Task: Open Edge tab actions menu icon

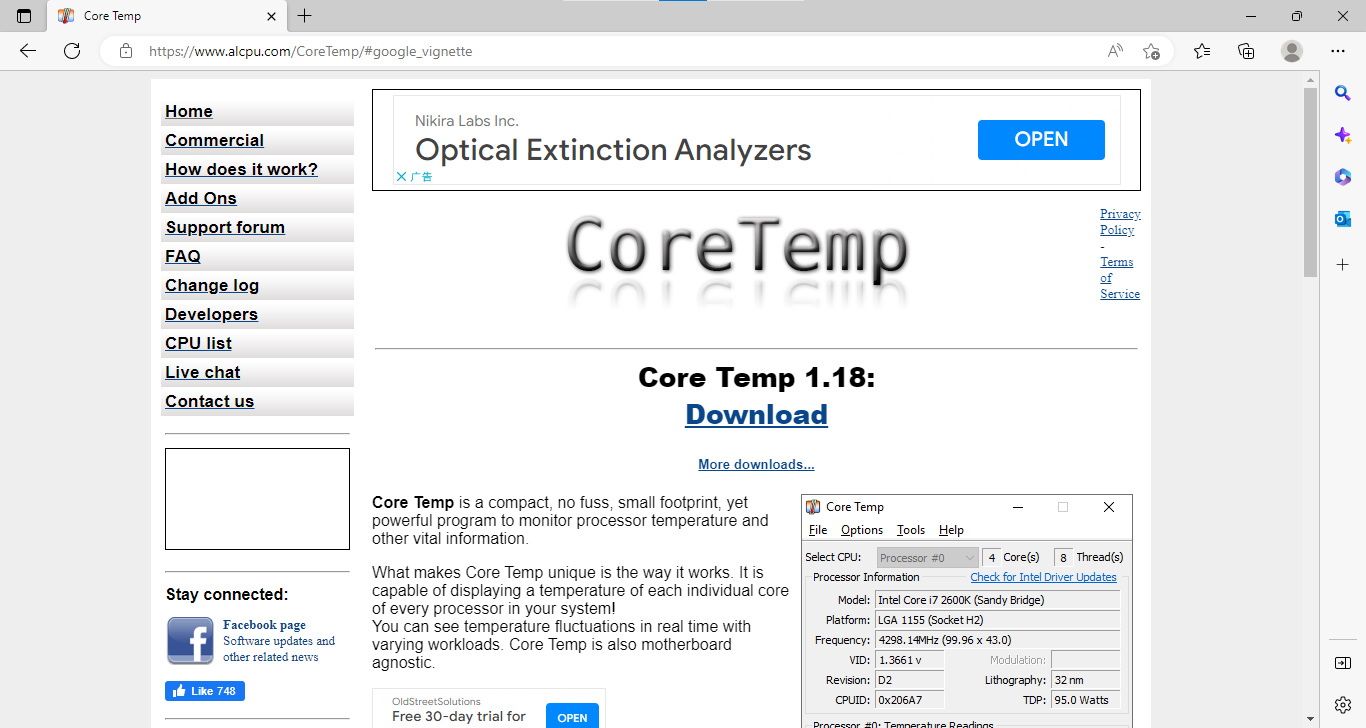Action: click(24, 16)
